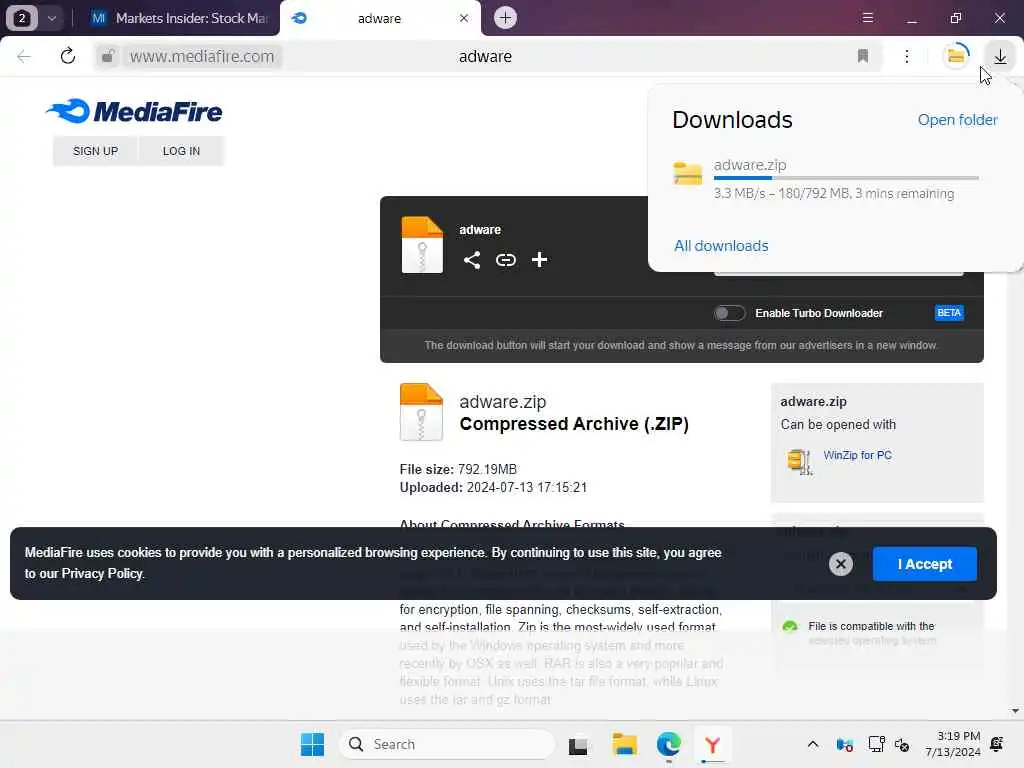Bookmark this page with the bookmark icon
This screenshot has height=768, width=1024.
click(x=863, y=56)
